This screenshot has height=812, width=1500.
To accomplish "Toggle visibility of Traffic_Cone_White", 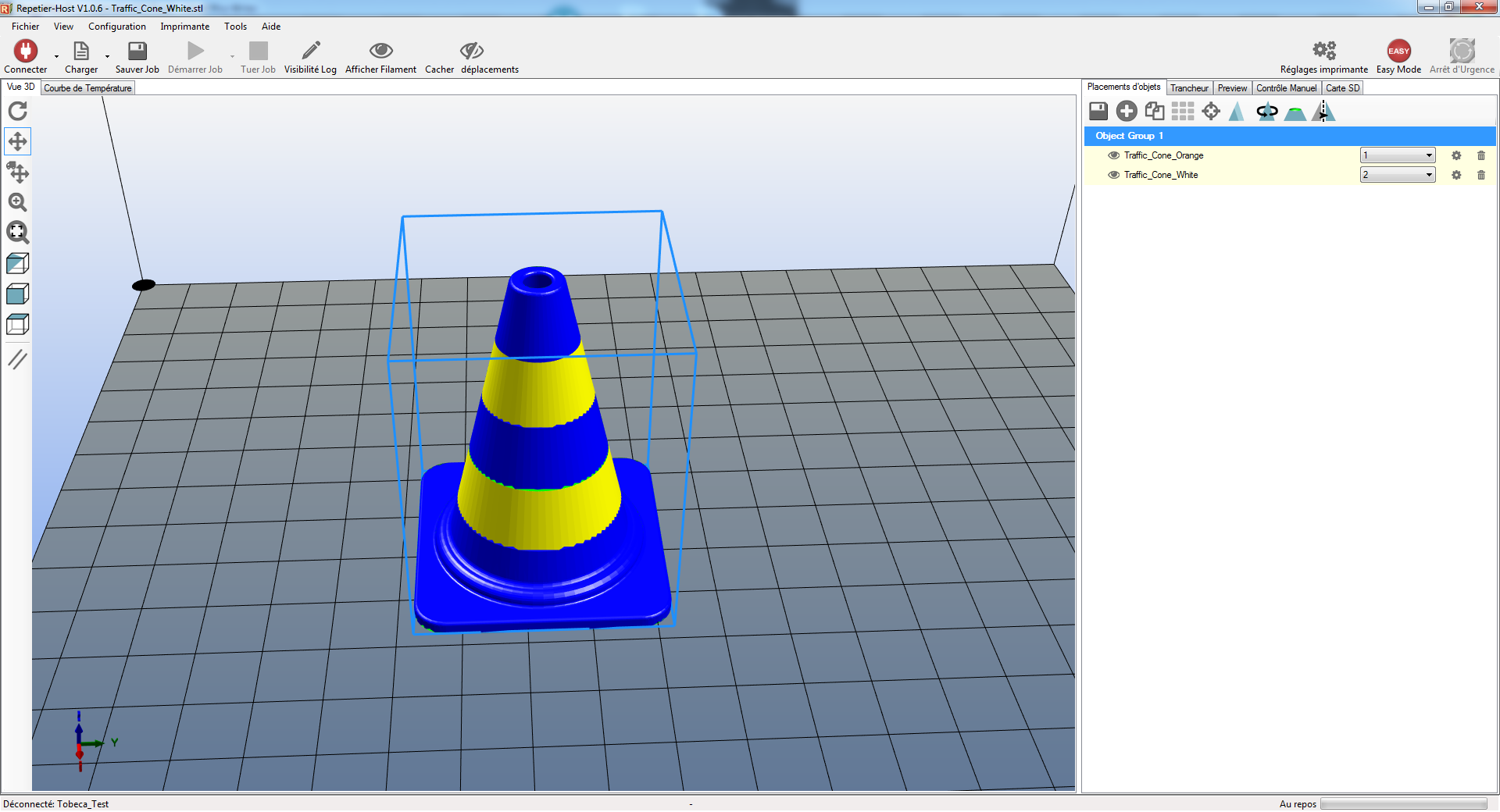I will coord(1113,175).
